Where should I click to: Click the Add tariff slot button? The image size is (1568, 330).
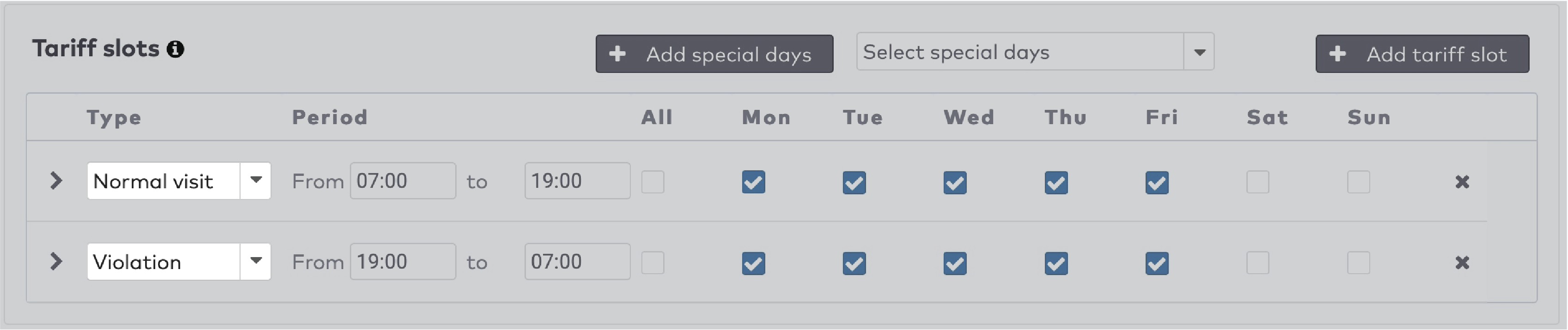pos(1422,54)
